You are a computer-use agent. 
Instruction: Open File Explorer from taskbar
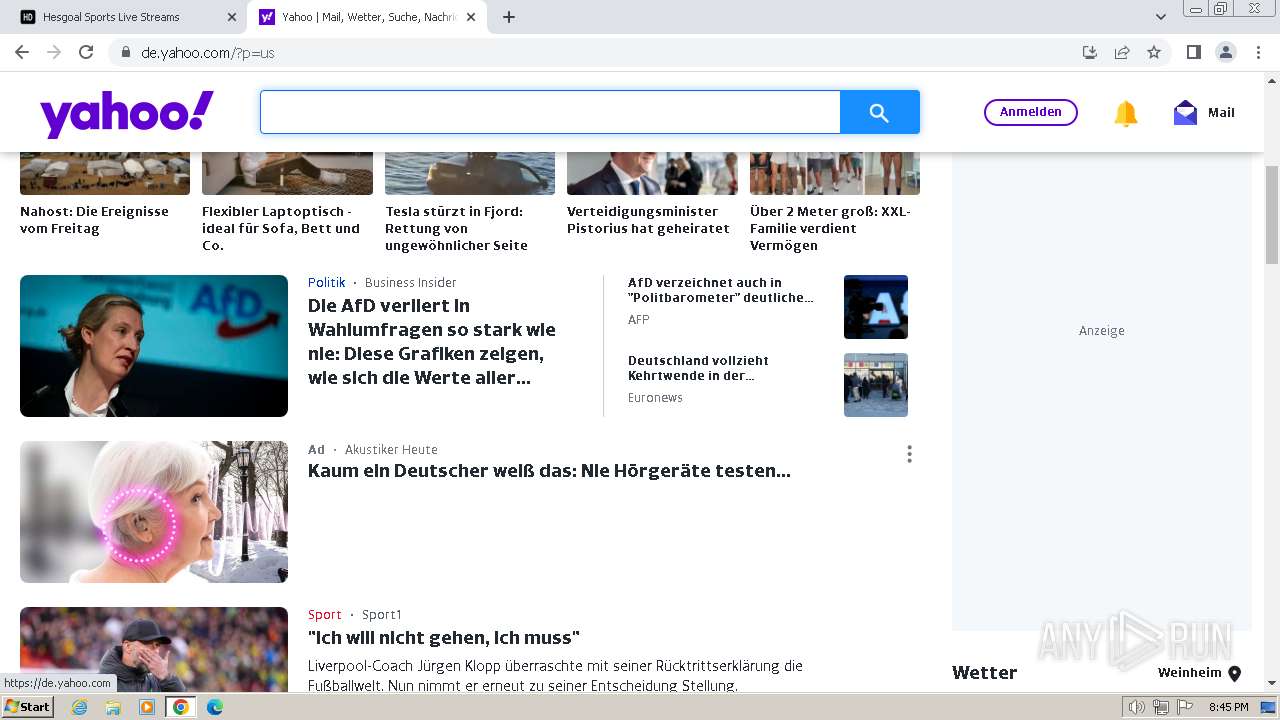click(x=113, y=707)
